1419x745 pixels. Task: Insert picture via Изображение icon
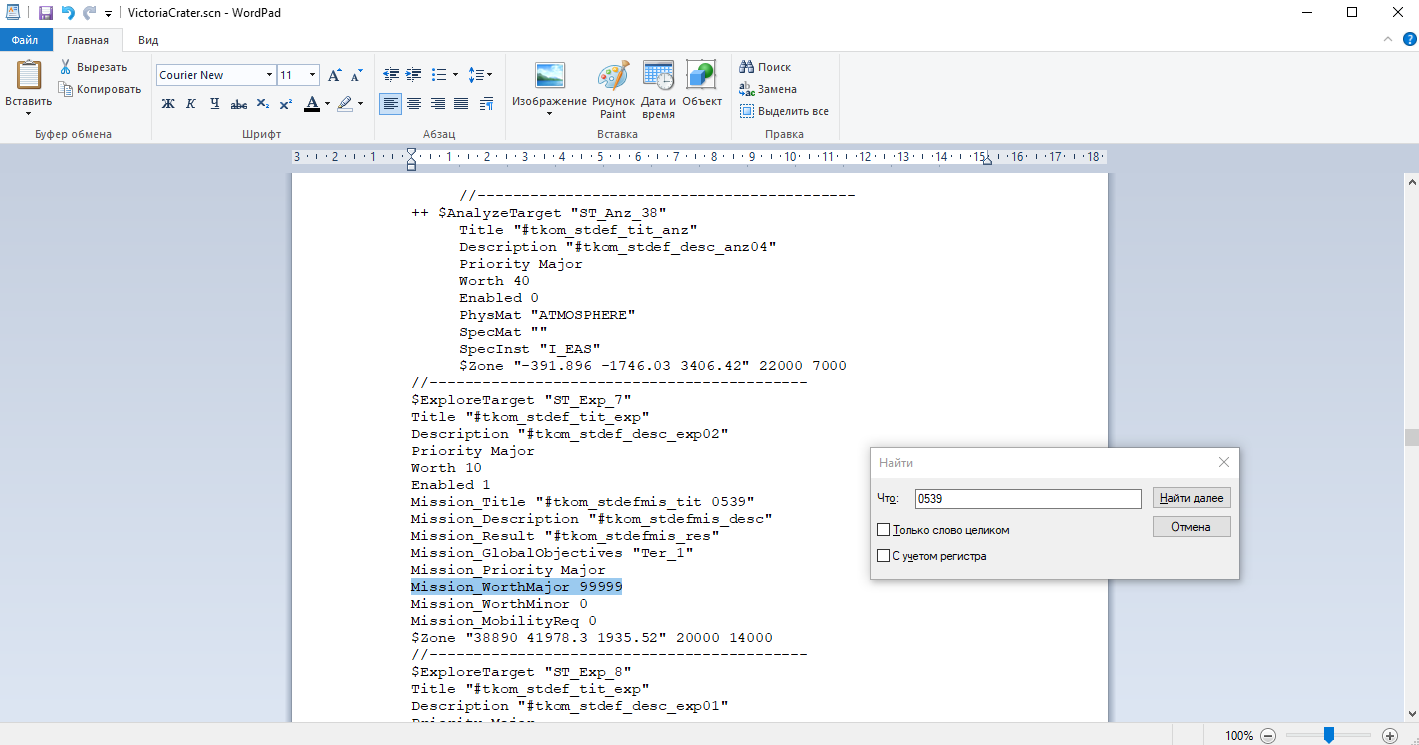click(550, 76)
